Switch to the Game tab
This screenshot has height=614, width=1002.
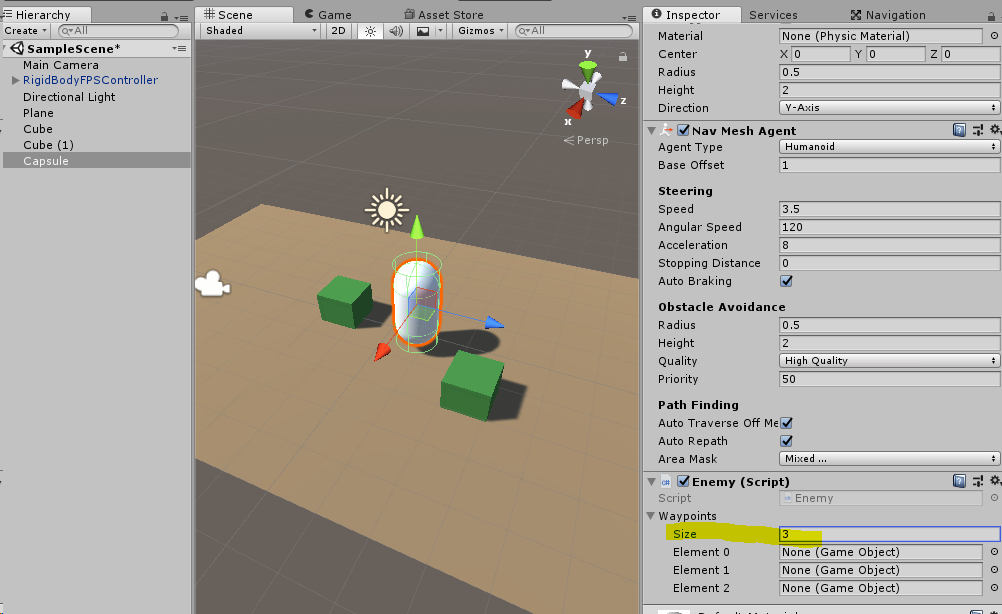(x=328, y=15)
